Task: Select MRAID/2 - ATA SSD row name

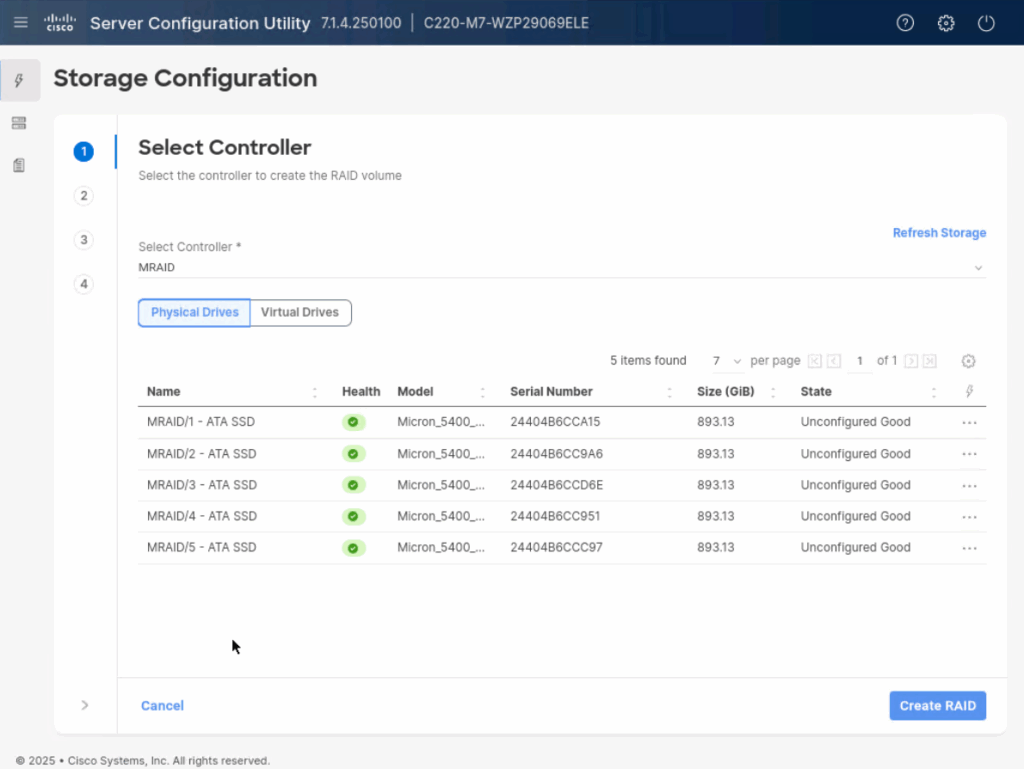Action: coord(202,454)
